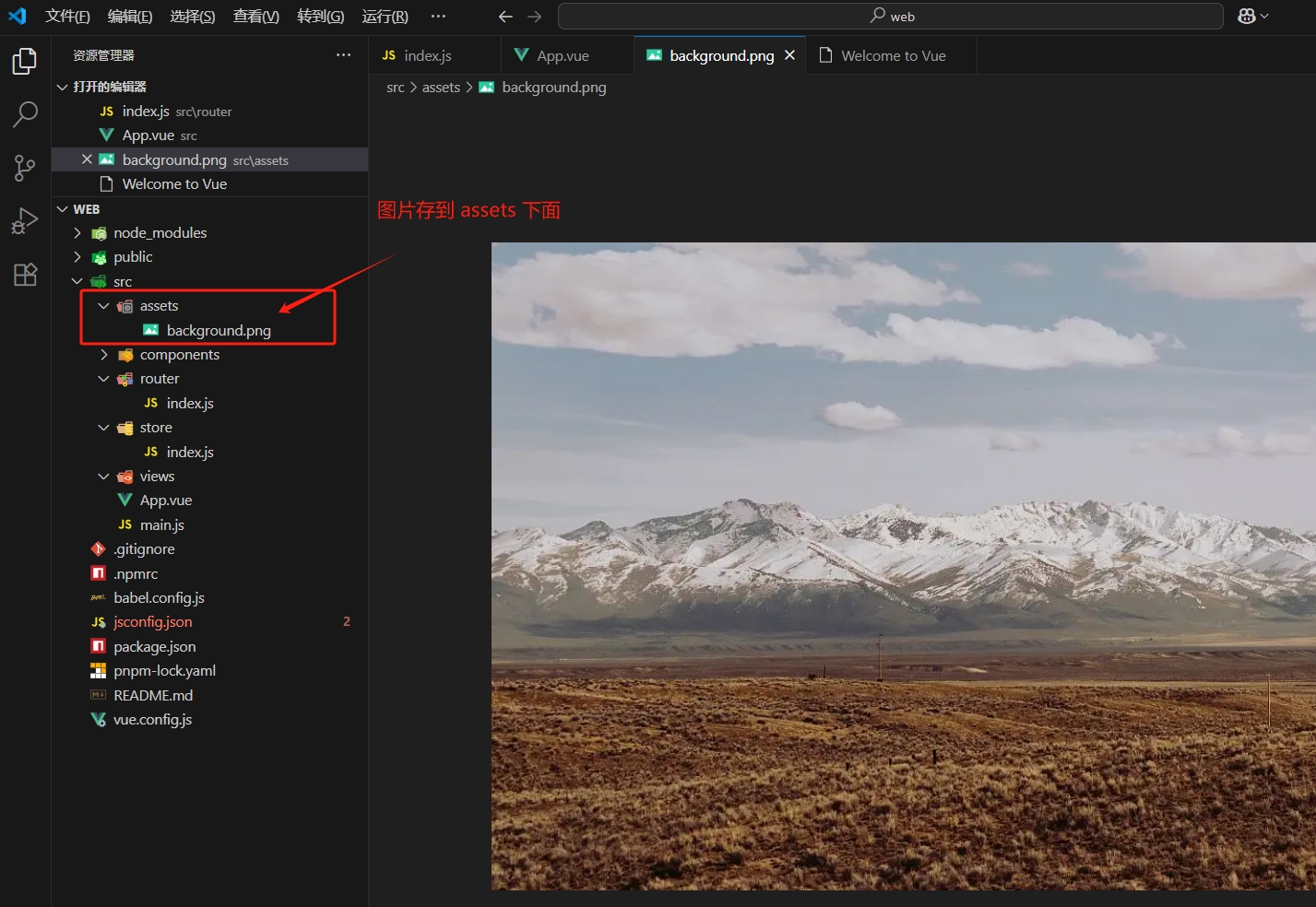
Task: Open package.json in file tree
Action: coord(154,647)
